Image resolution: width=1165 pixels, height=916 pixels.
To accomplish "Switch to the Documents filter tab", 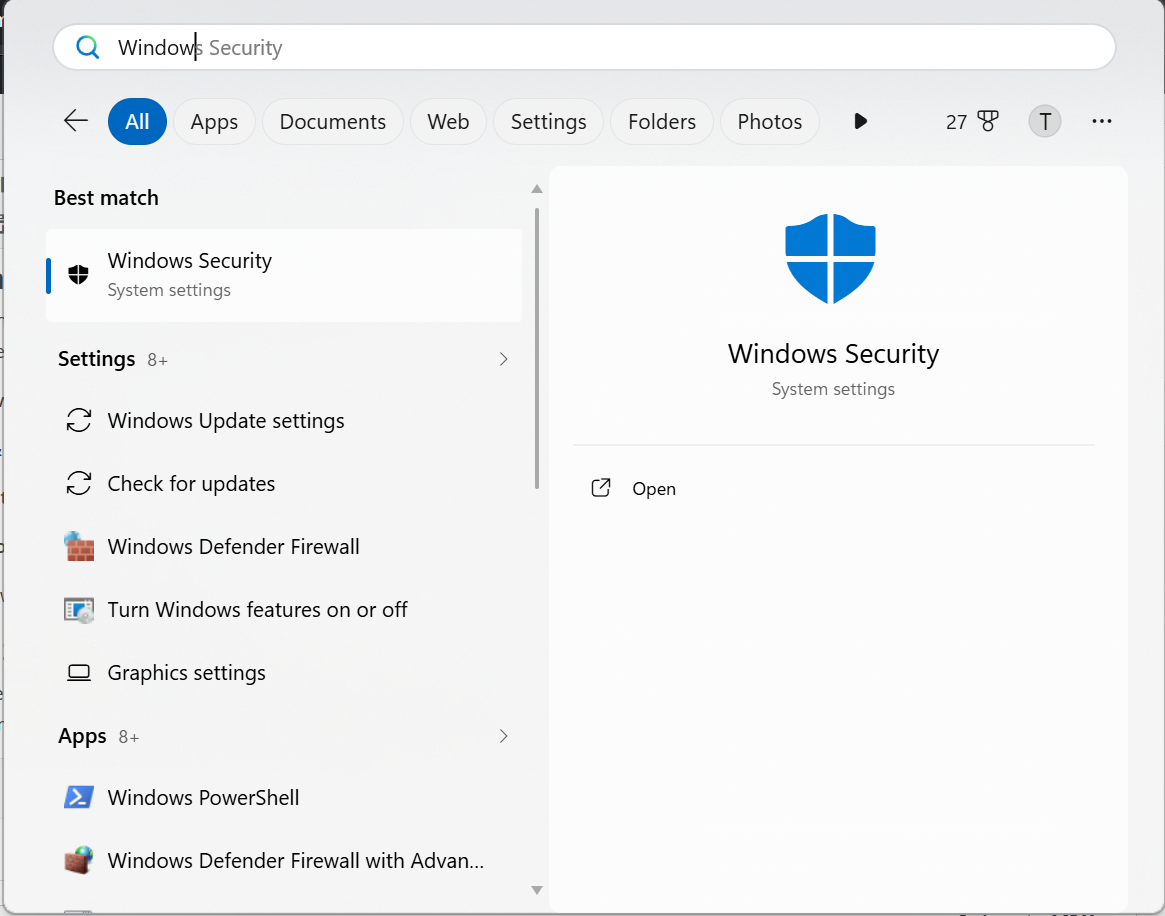I will click(332, 121).
